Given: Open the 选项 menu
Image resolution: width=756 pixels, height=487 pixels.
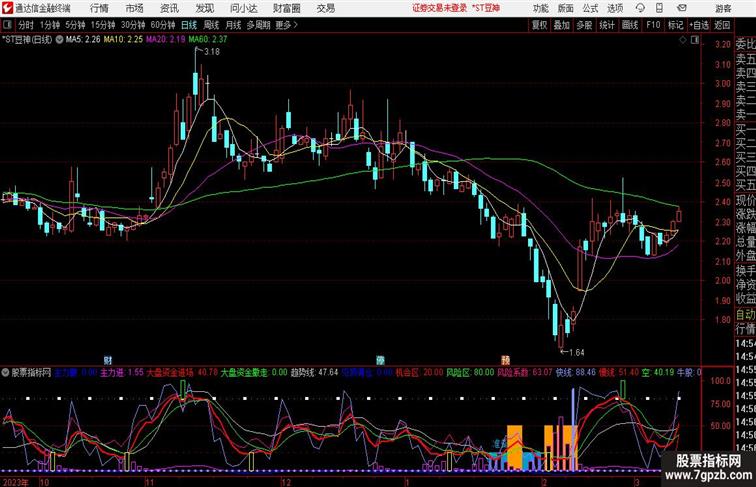Looking at the screenshot, I should [615, 8].
